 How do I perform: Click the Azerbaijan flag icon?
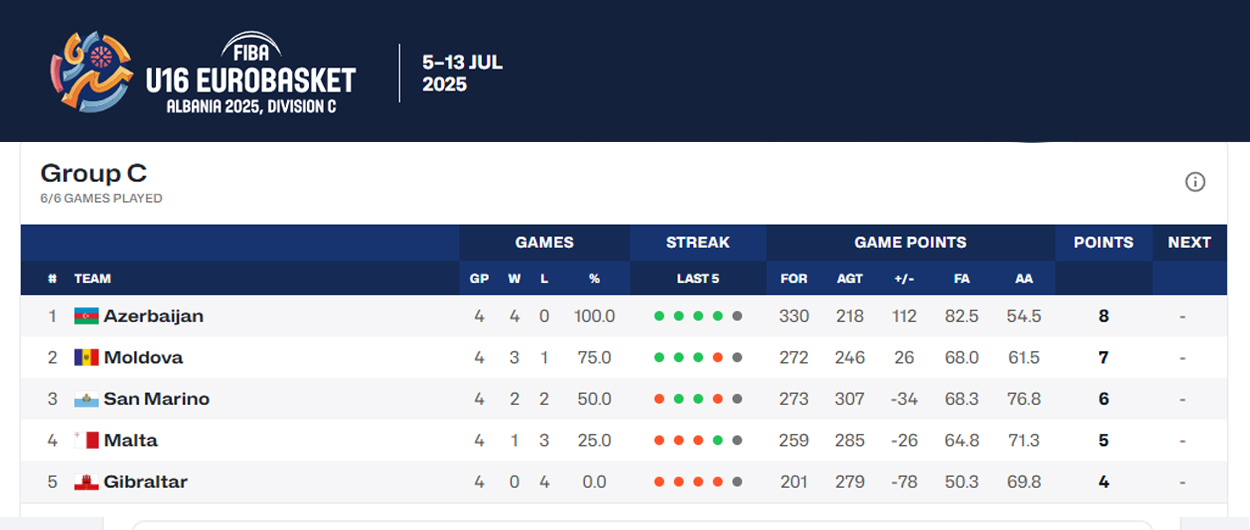86,316
